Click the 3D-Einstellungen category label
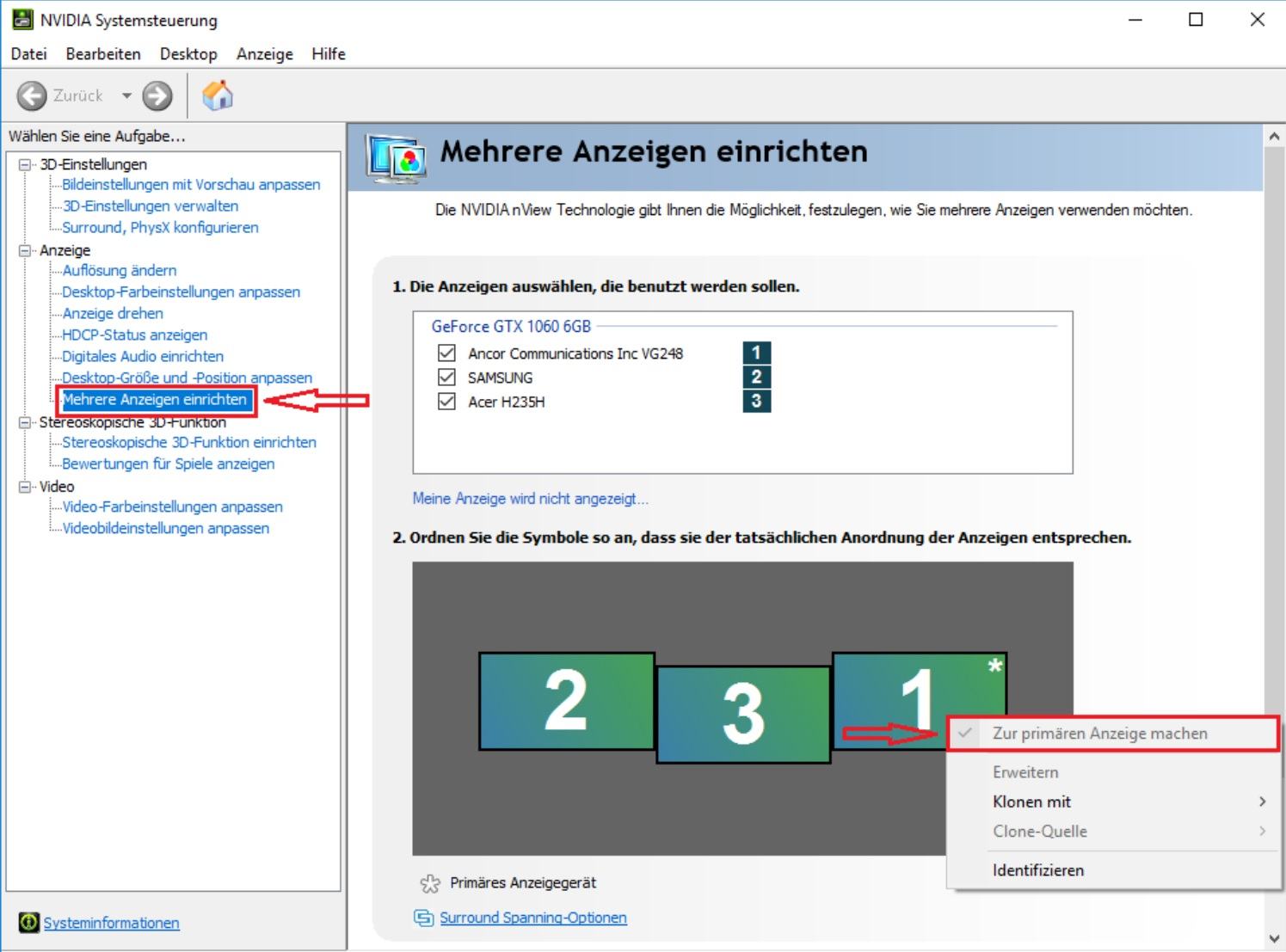Screen dimensions: 1286x952 tap(93, 164)
